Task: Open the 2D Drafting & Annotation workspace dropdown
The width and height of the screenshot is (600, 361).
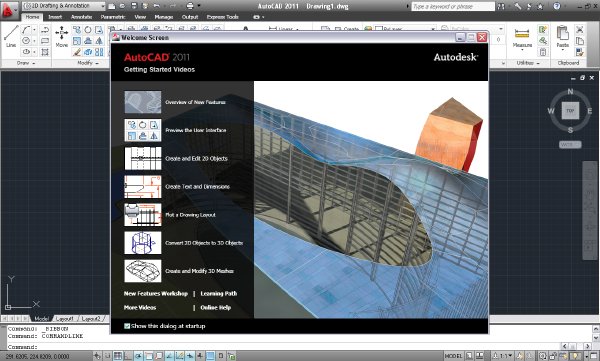Action: pyautogui.click(x=64, y=6)
